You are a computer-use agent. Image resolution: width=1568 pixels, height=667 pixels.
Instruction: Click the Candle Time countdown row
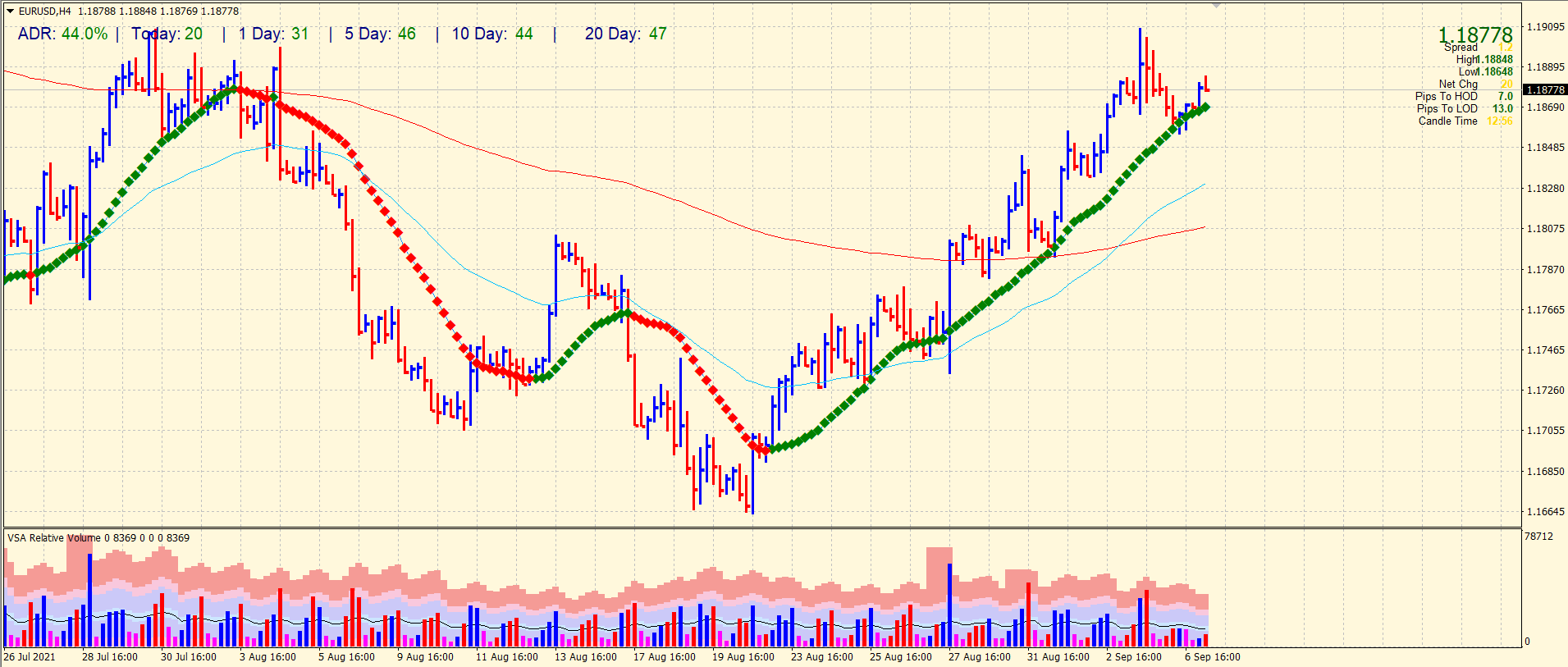point(1465,121)
